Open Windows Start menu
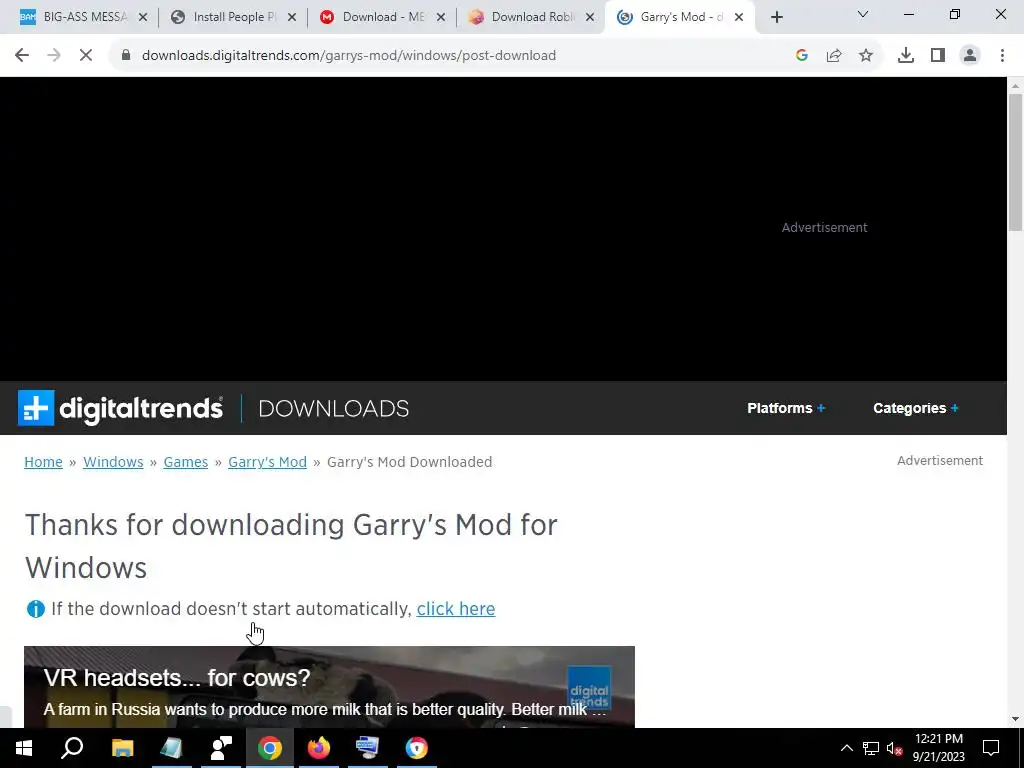This screenshot has height=768, width=1024. (x=24, y=748)
